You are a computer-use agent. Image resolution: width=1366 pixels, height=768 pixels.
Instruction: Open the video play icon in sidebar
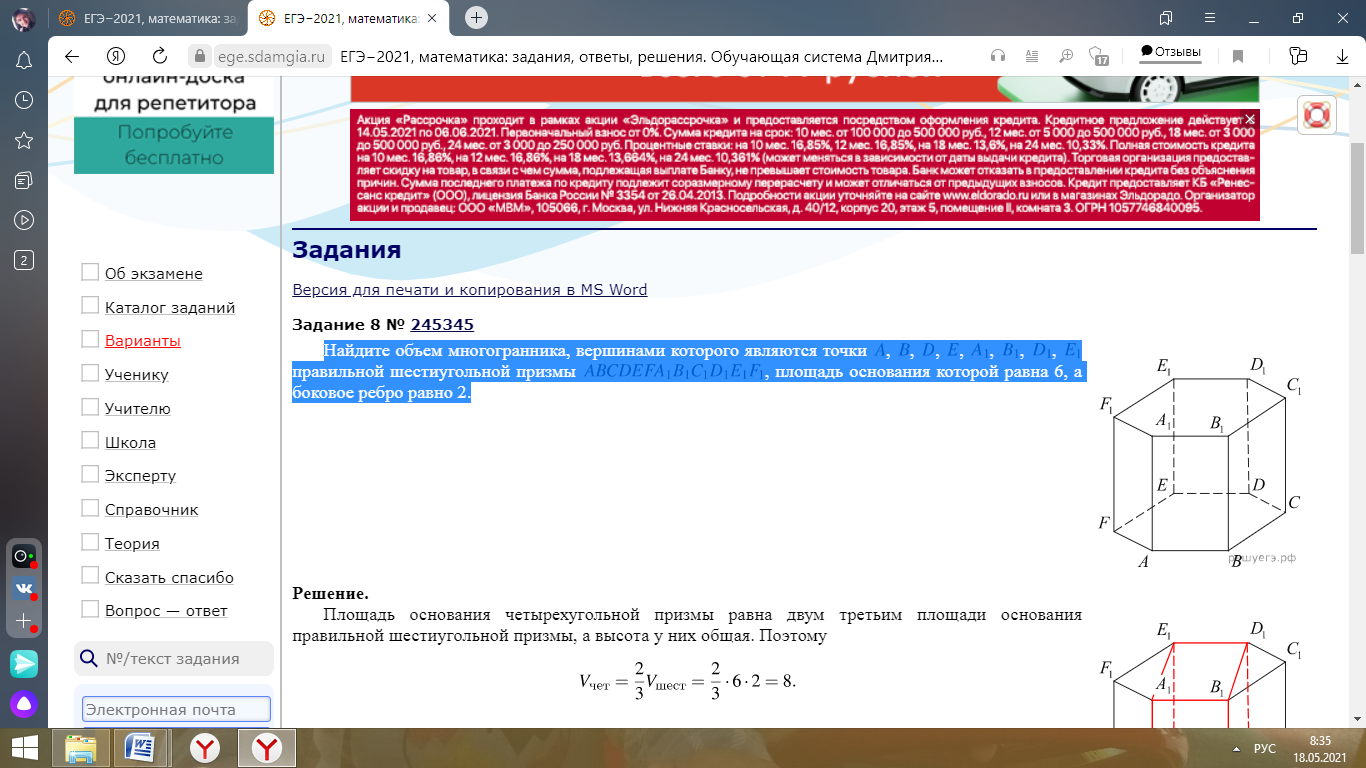[x=25, y=219]
